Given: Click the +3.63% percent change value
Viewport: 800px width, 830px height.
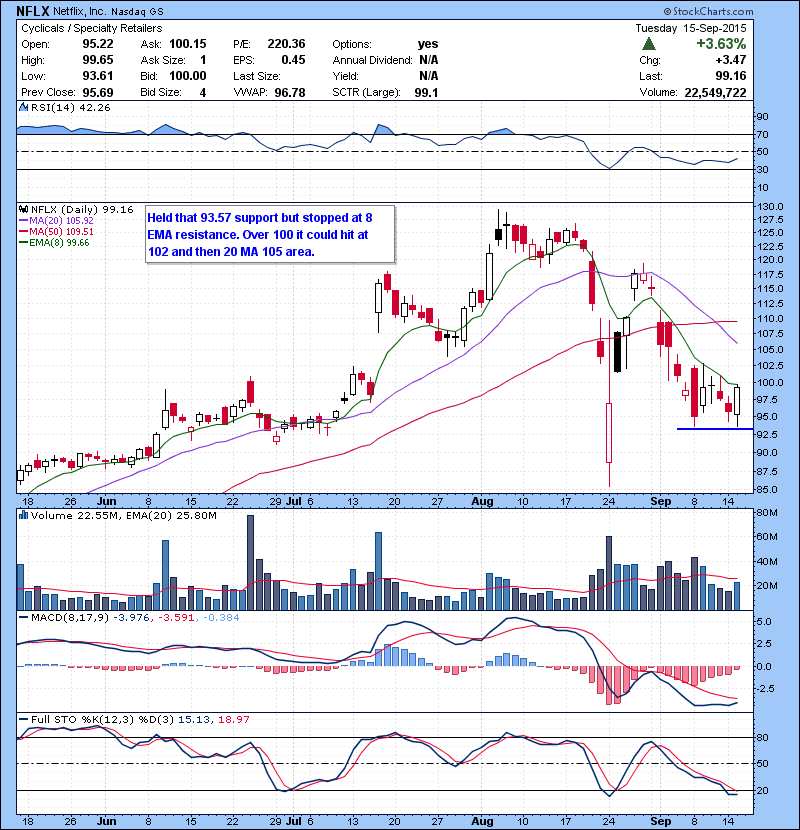Looking at the screenshot, I should (x=721, y=44).
